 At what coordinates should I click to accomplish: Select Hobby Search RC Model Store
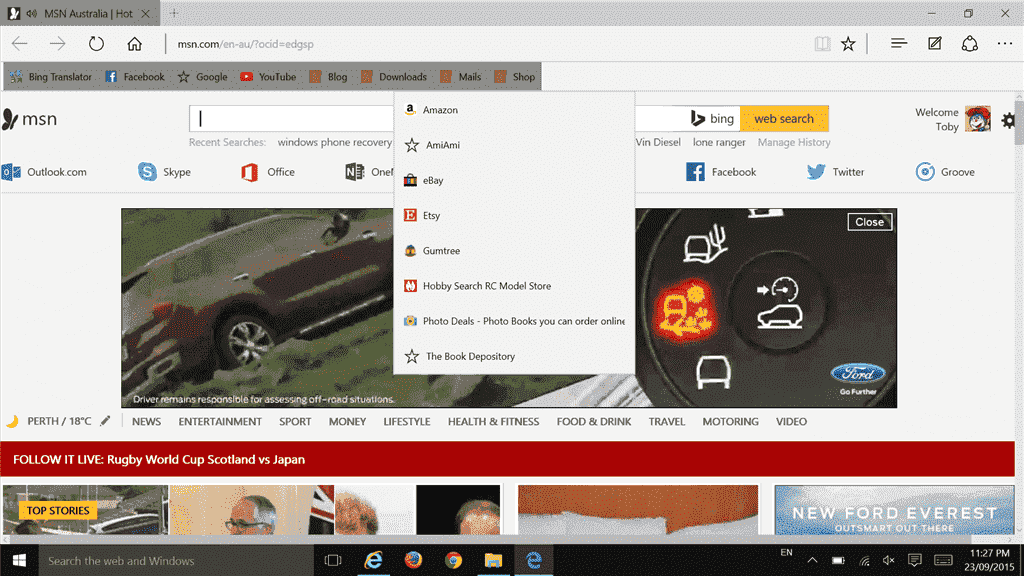point(514,286)
